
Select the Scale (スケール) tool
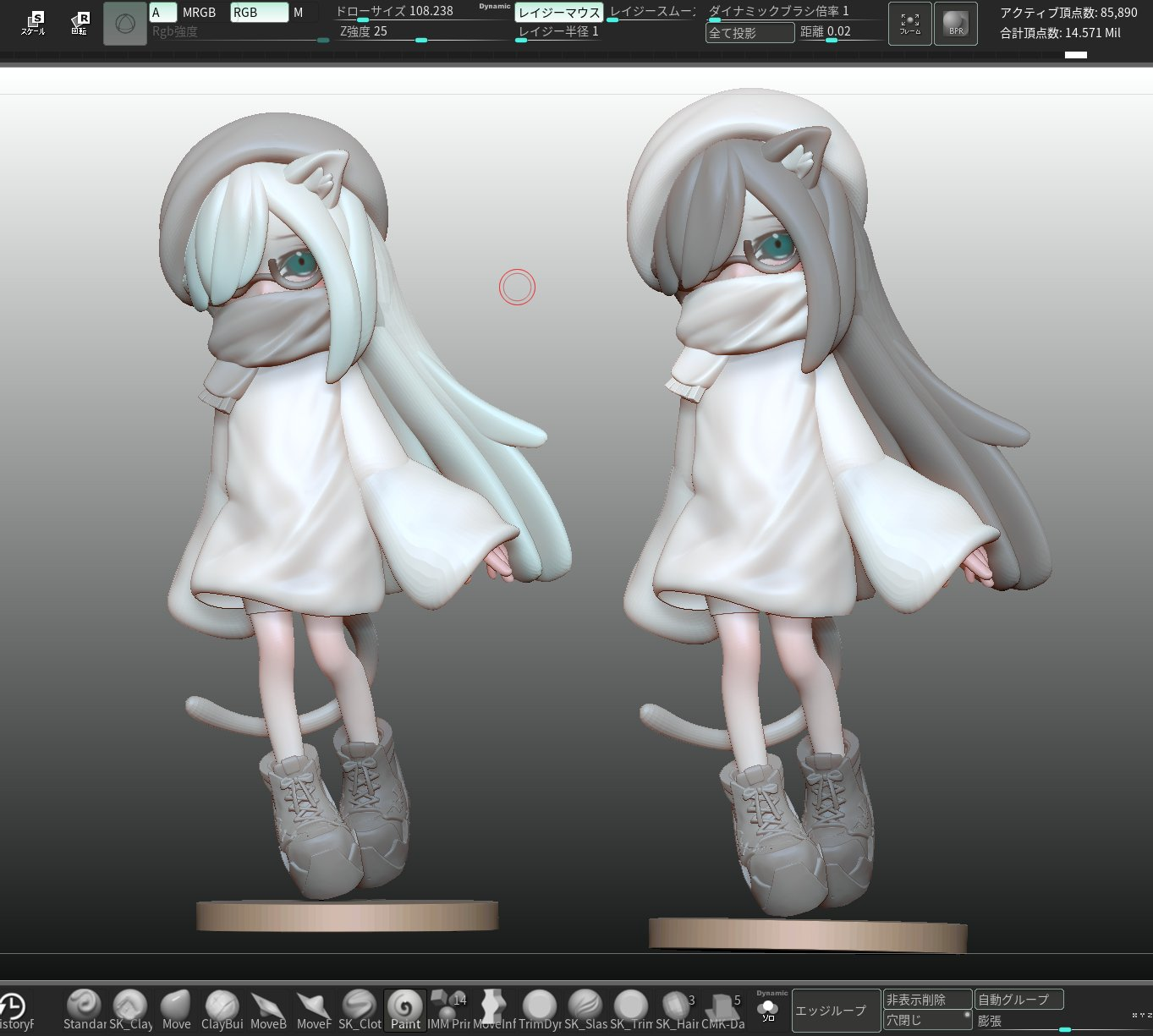pyautogui.click(x=33, y=23)
